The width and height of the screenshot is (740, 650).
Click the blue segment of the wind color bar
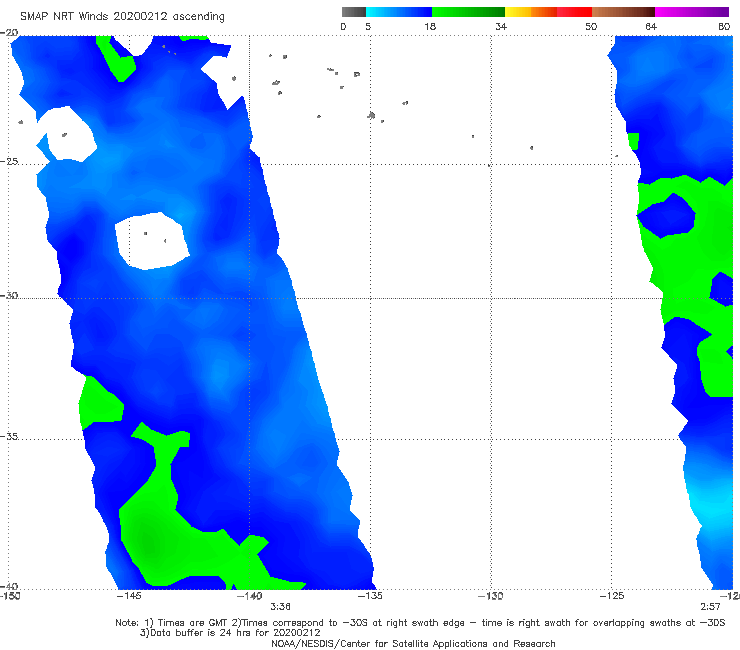point(399,12)
